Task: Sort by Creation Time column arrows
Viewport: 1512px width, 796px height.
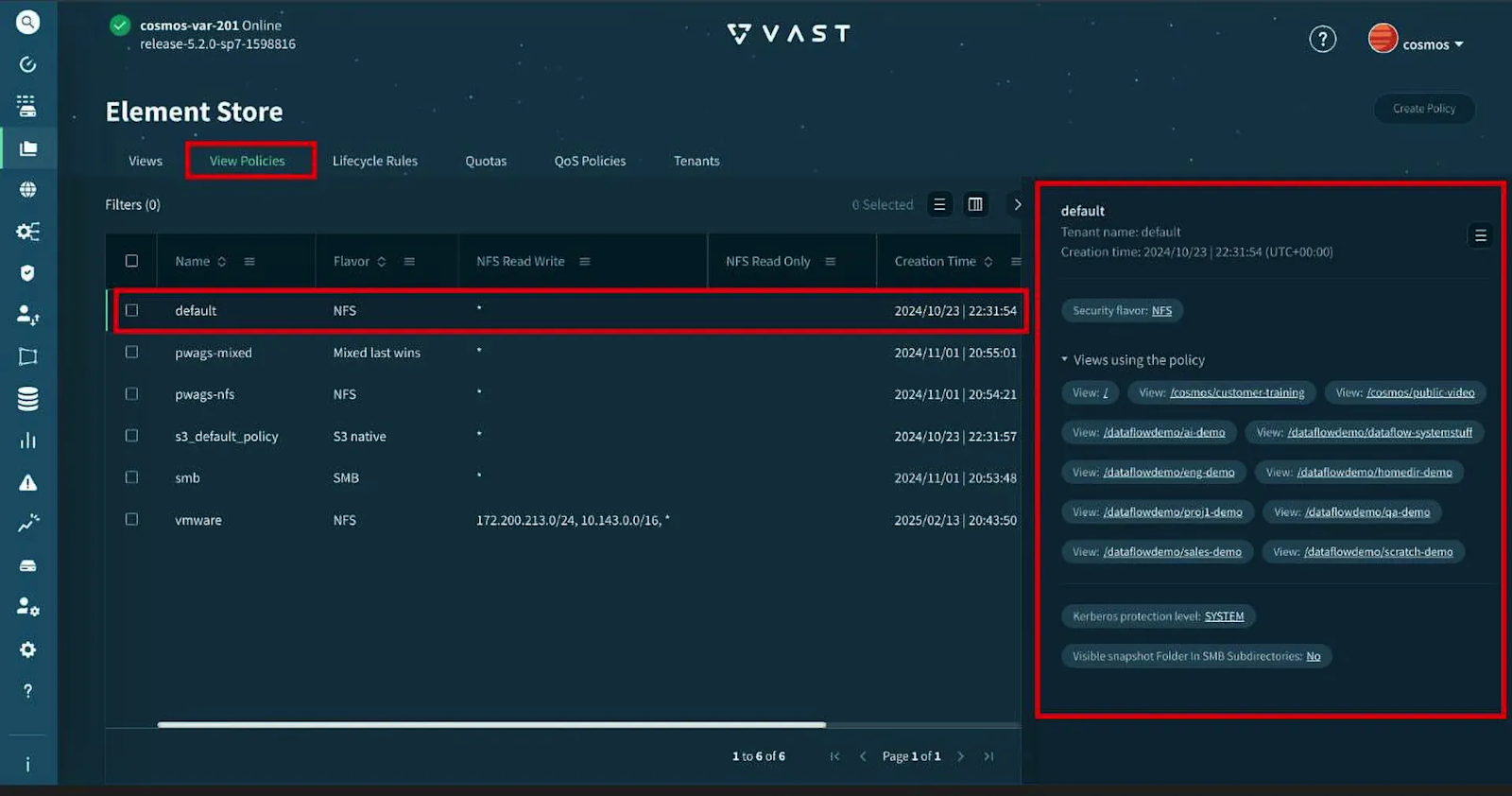Action: point(988,262)
